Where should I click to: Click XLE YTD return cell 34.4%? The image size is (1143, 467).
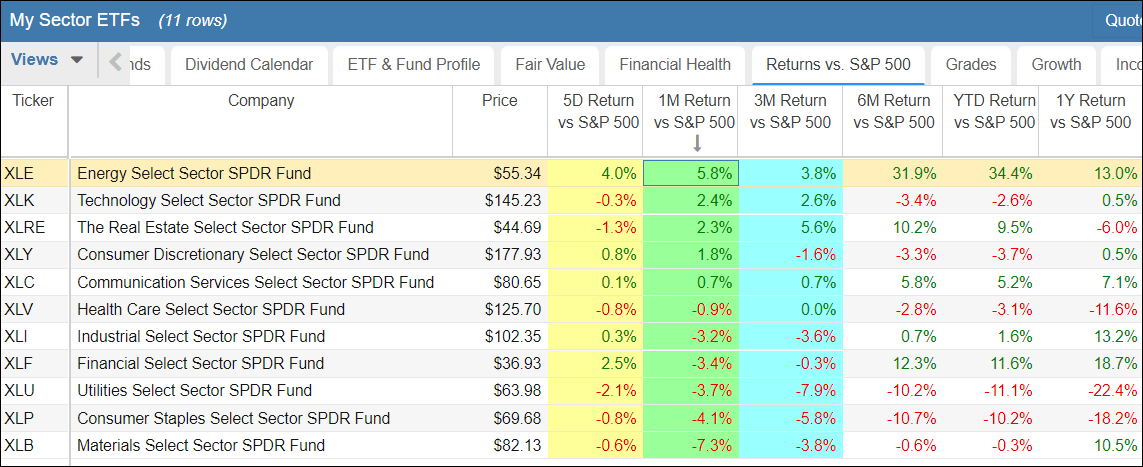pyautogui.click(x=991, y=173)
